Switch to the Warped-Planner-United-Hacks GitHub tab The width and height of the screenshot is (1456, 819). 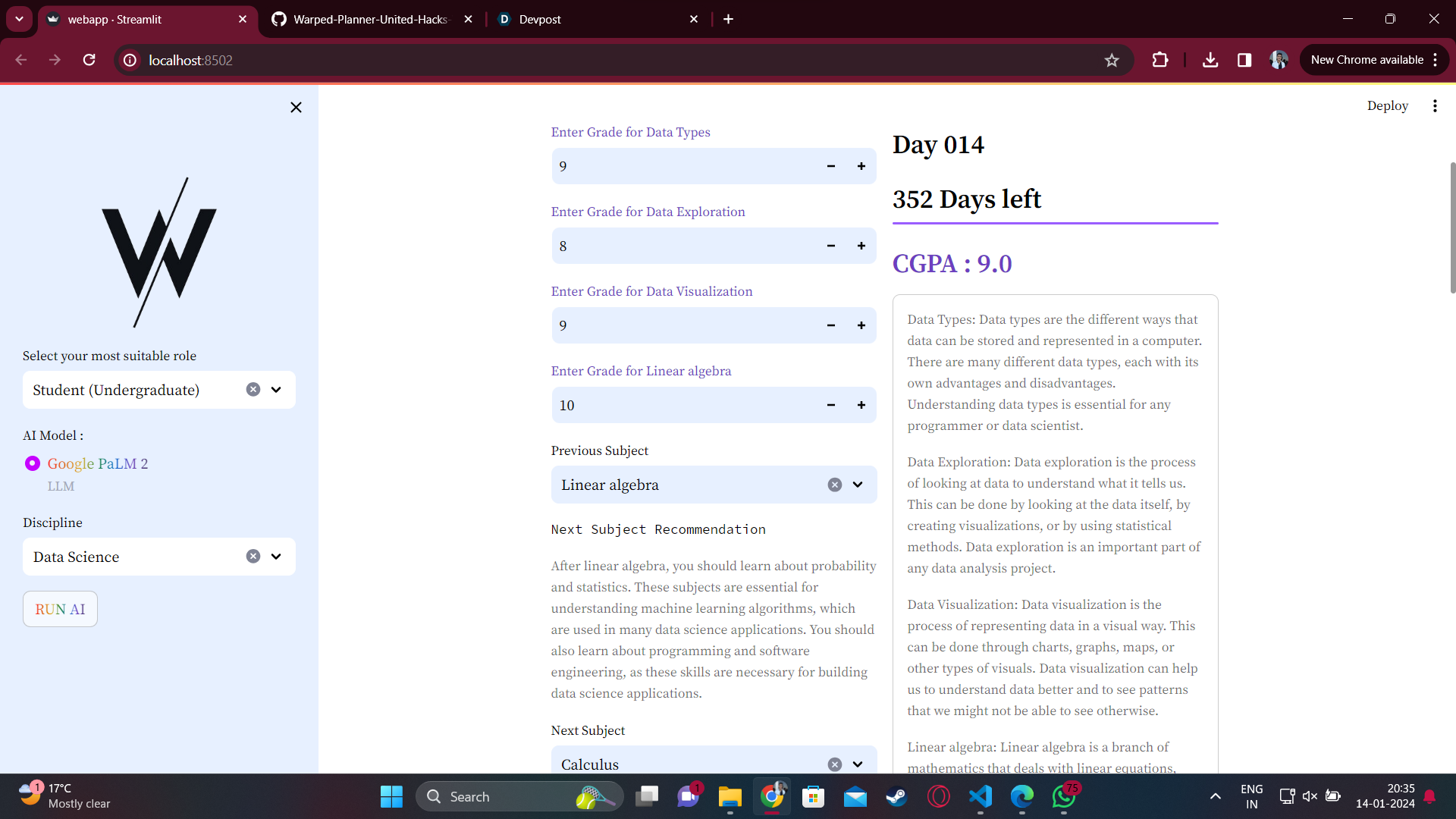(x=370, y=19)
